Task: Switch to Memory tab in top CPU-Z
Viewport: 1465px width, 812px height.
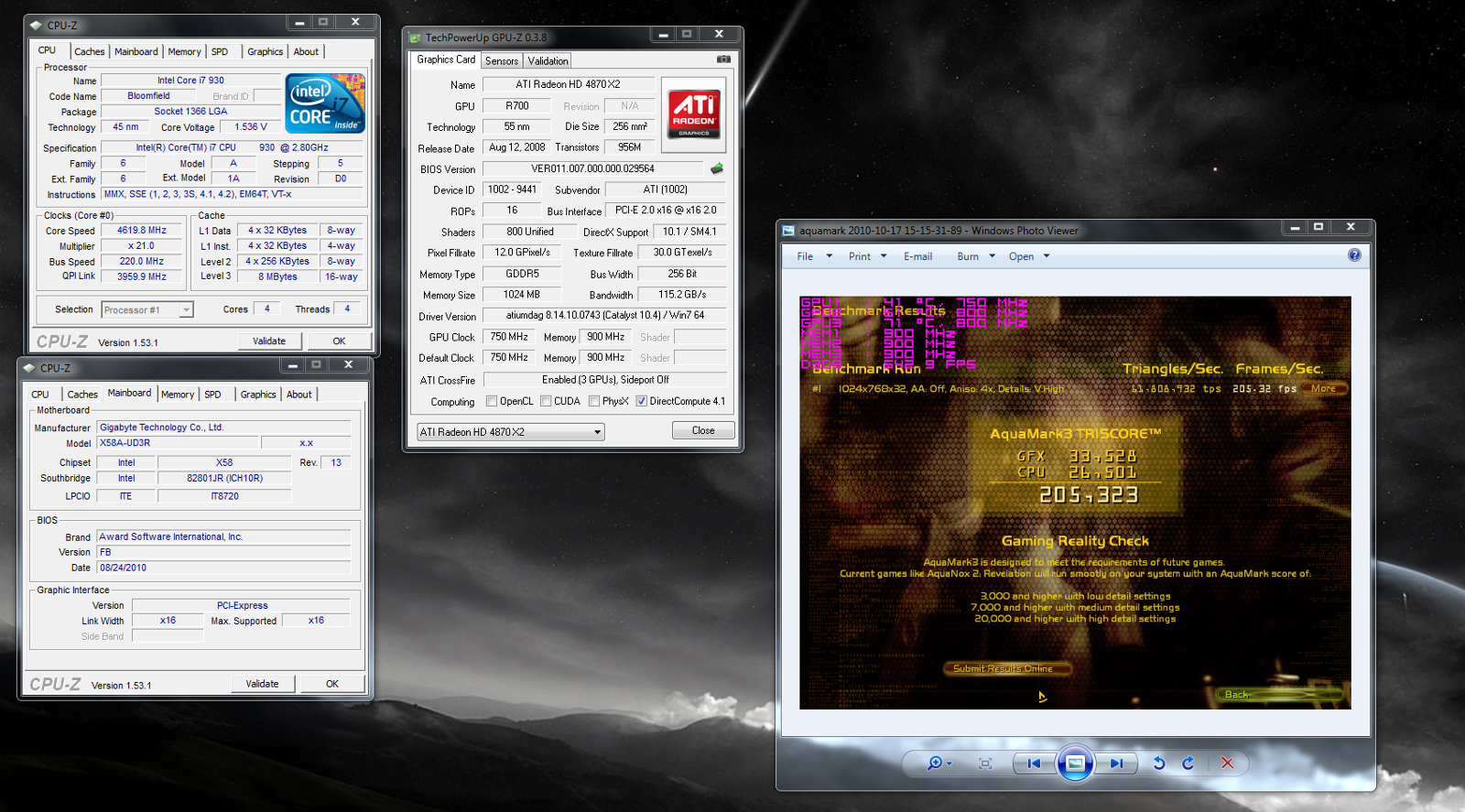Action: (184, 51)
